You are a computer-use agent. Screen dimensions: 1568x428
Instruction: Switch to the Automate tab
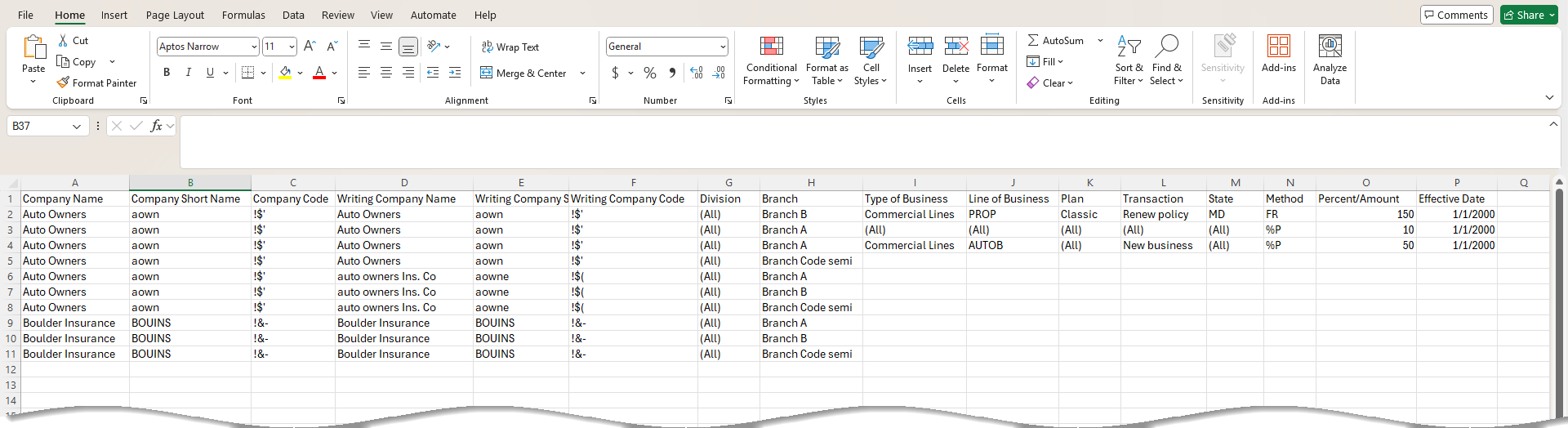[x=433, y=15]
